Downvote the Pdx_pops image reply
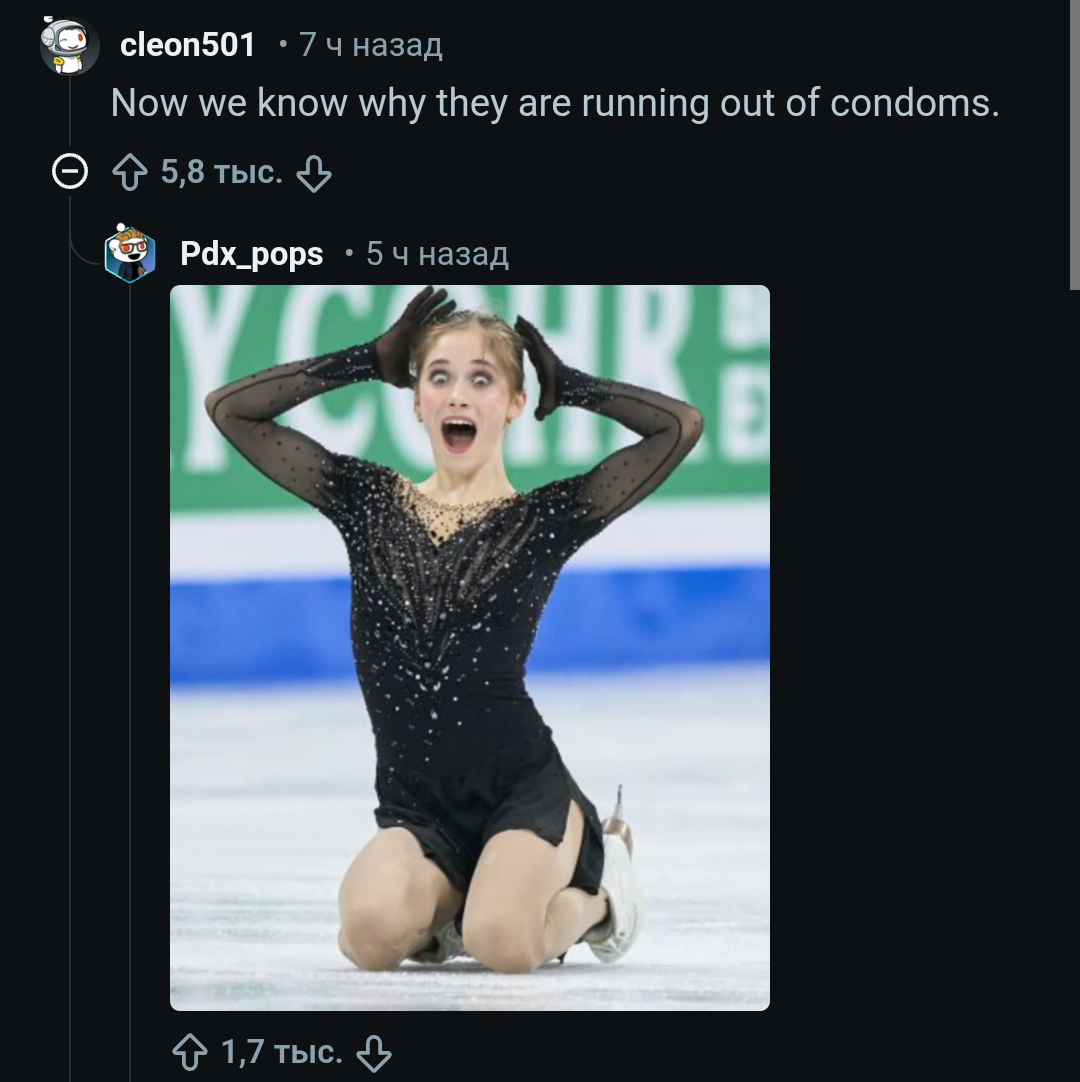1080x1082 pixels. 373,1052
